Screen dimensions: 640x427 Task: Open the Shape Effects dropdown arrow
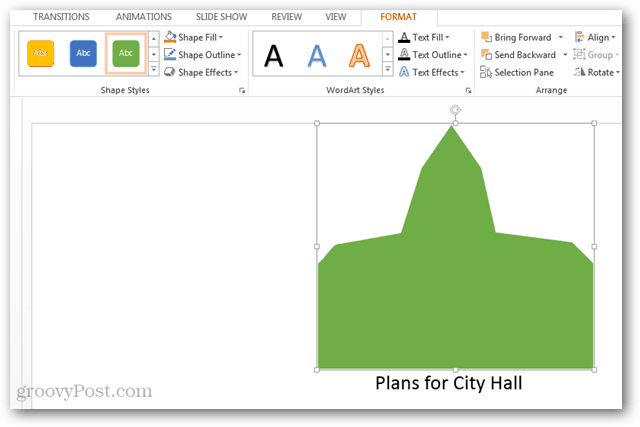(236, 73)
